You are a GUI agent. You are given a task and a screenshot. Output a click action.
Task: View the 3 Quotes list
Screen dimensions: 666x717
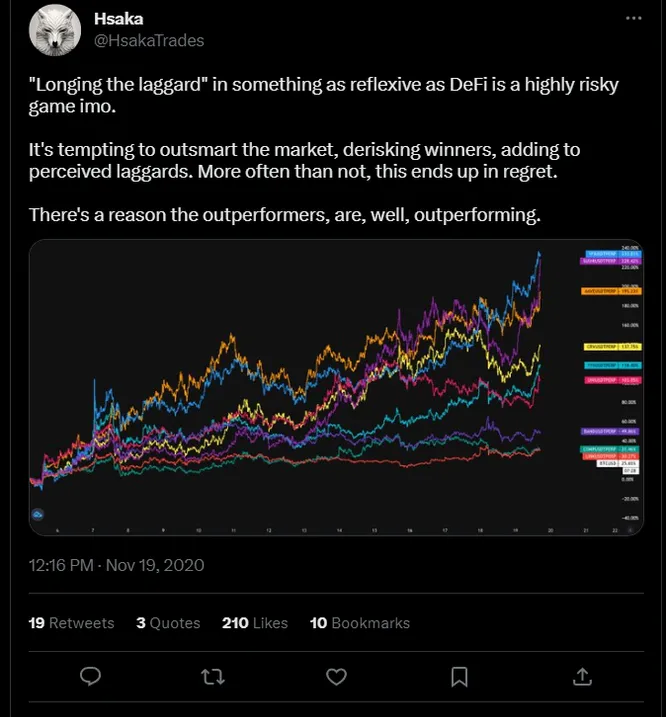pos(168,623)
